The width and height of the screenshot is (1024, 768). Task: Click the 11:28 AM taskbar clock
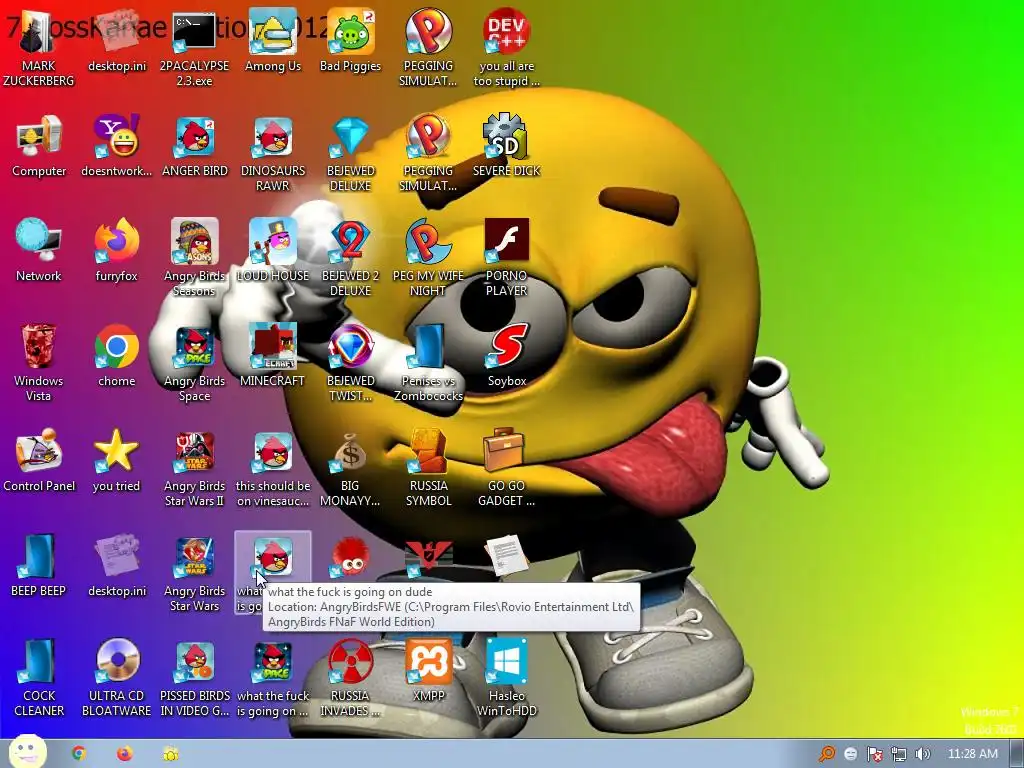click(972, 754)
